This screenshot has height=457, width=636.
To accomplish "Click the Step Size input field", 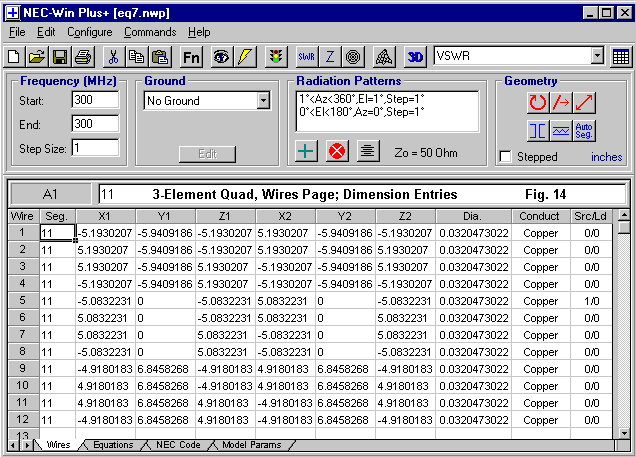I will coord(96,147).
